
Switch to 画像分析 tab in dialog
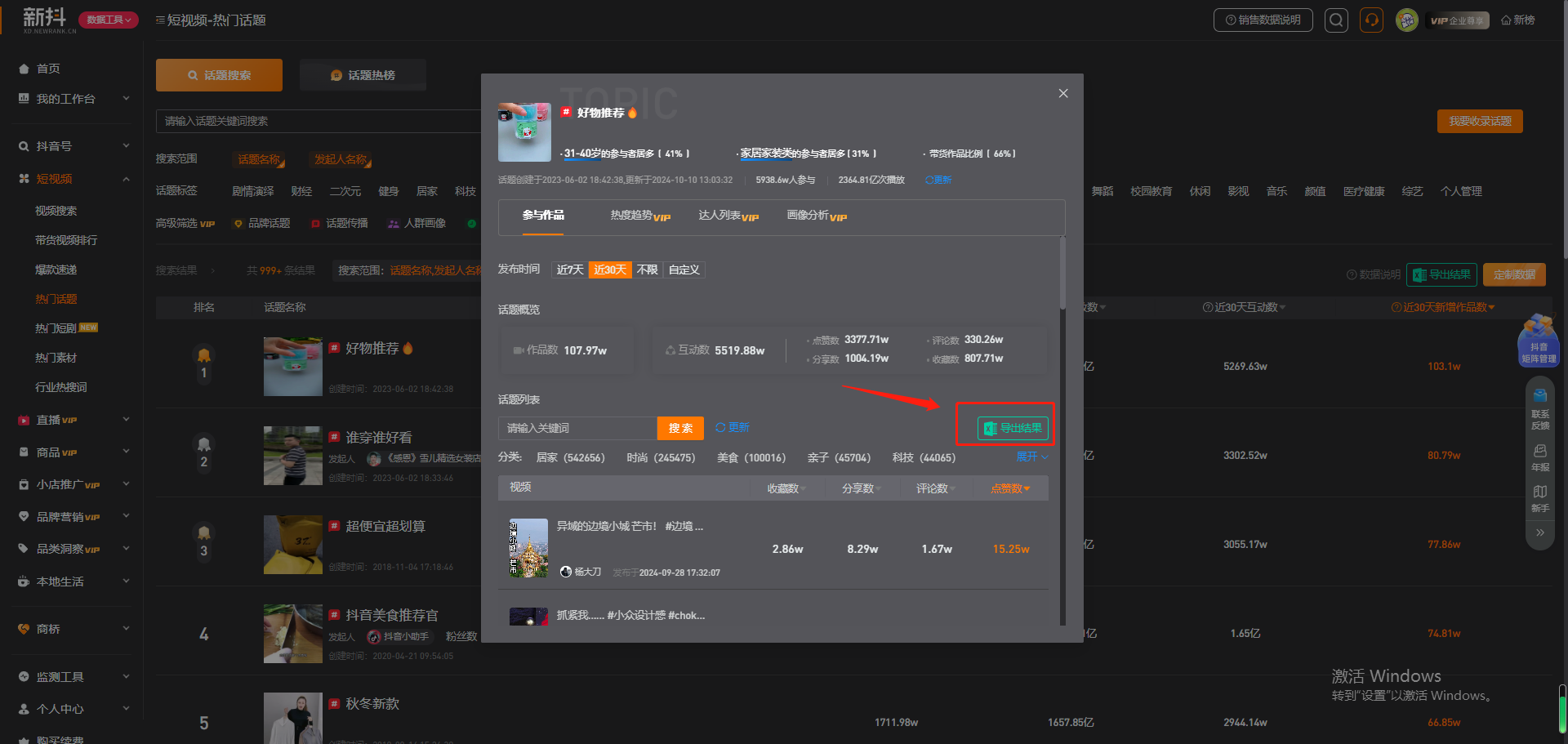[817, 216]
